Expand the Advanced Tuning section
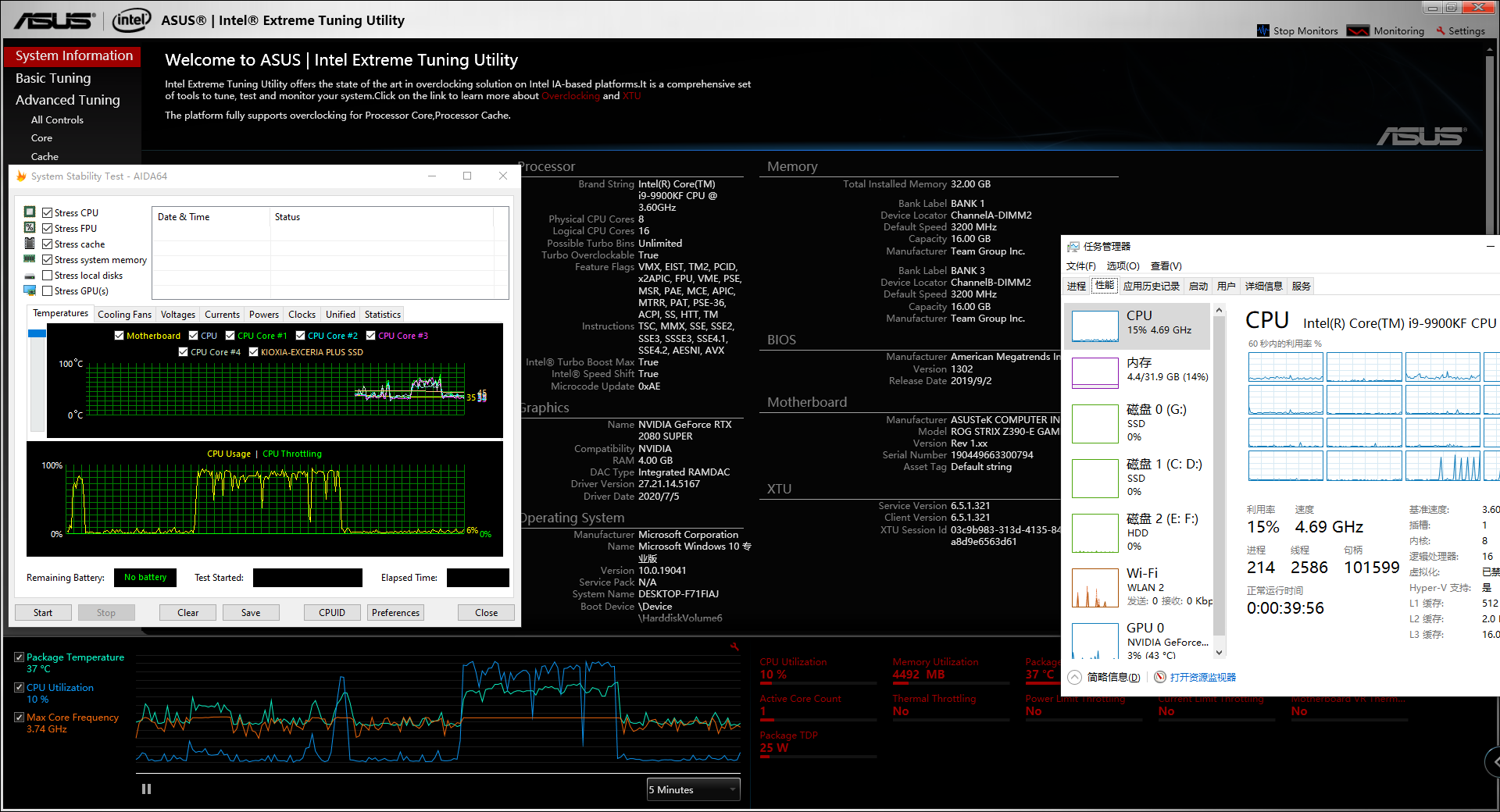 pos(68,100)
